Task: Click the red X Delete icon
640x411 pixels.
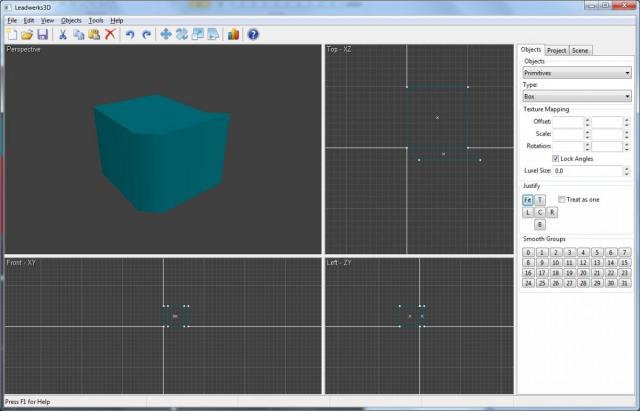Action: click(110, 34)
